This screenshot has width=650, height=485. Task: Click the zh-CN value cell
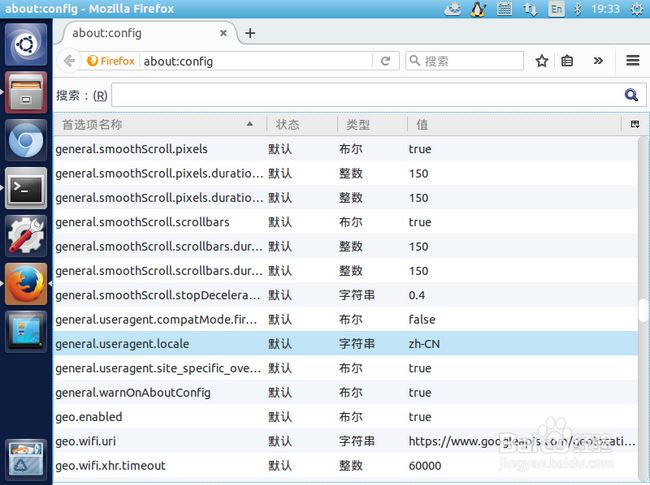click(424, 344)
